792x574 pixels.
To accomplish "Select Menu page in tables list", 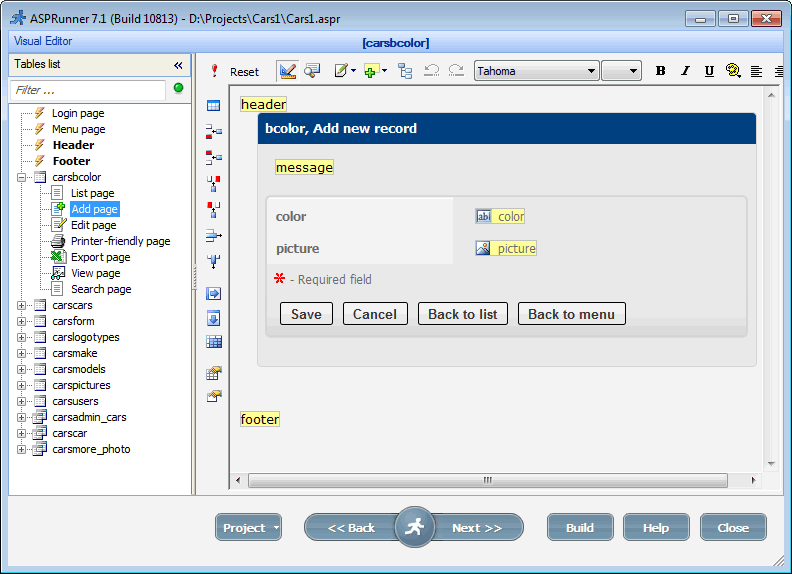I will point(78,129).
